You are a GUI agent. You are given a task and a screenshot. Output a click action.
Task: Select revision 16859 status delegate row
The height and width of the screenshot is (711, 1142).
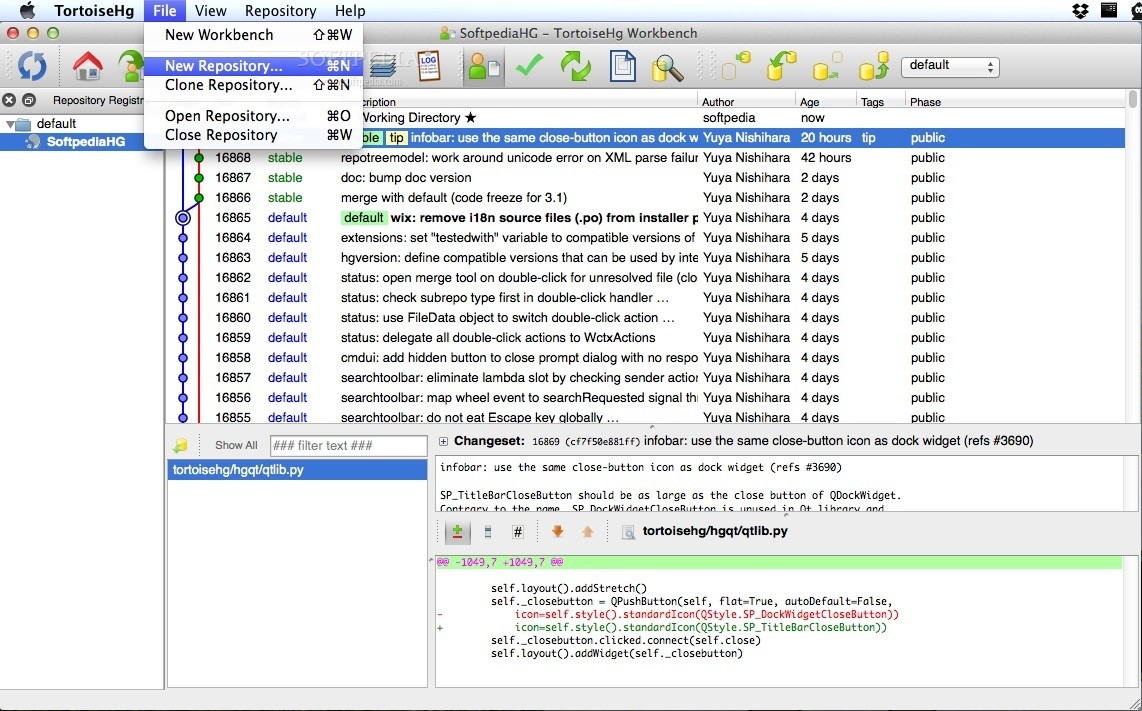(x=646, y=338)
